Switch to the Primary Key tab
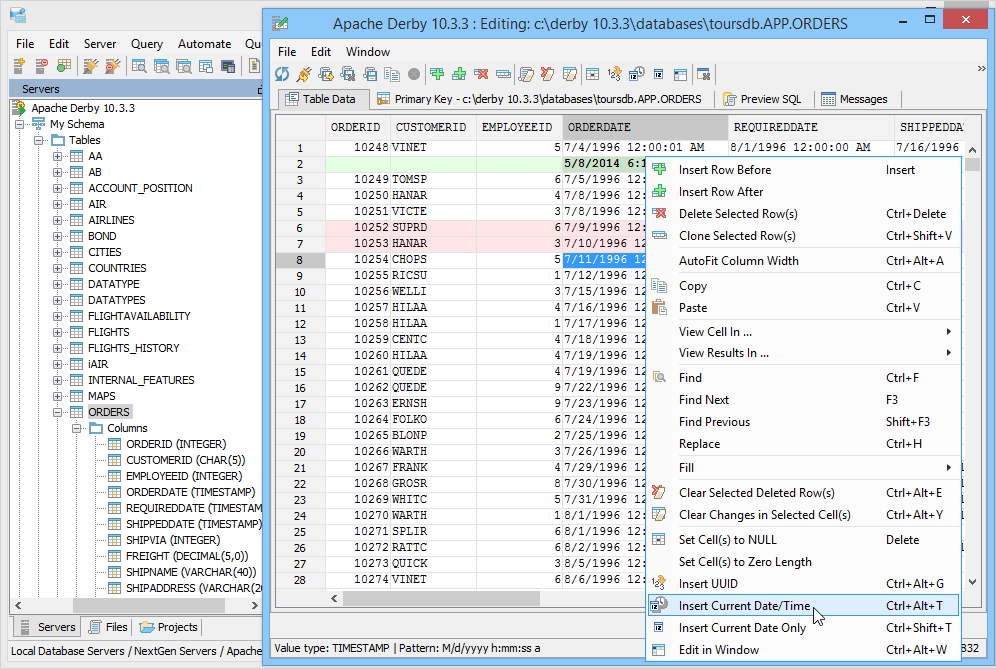This screenshot has height=669, width=996. point(540,99)
